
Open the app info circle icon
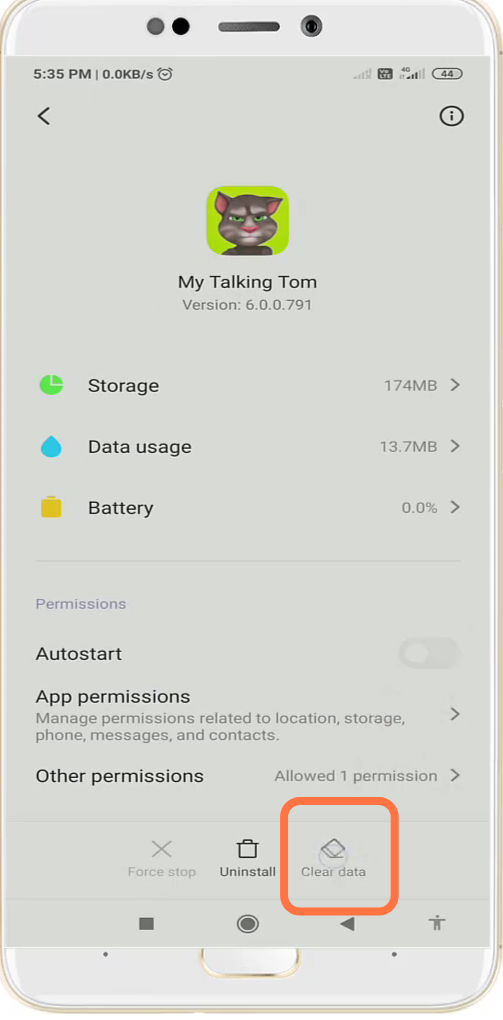click(x=452, y=116)
